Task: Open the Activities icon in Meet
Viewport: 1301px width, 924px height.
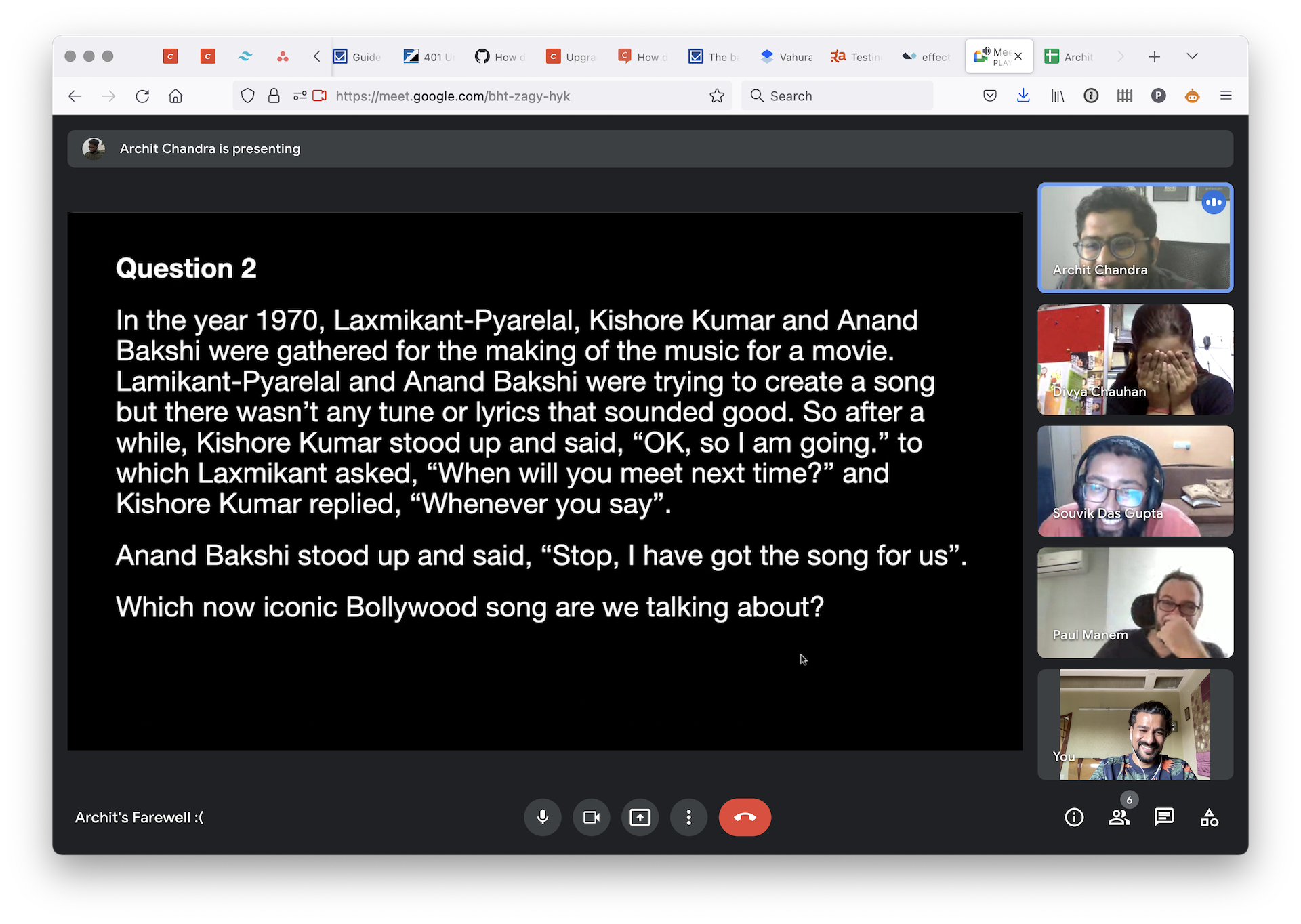Action: click(x=1210, y=817)
